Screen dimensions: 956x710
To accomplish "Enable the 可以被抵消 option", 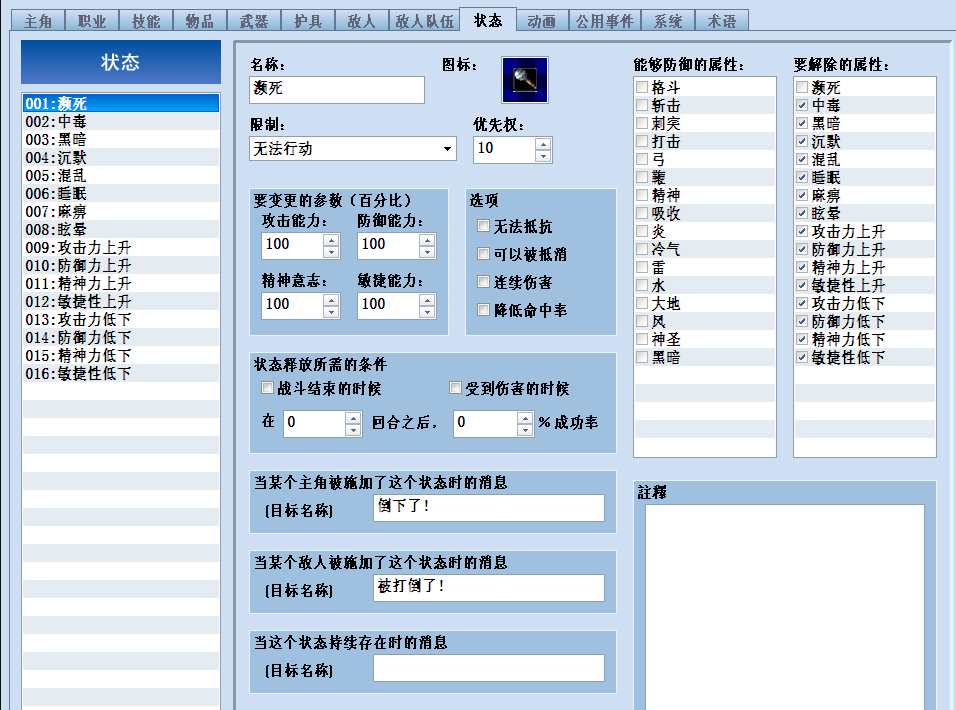I will (483, 254).
